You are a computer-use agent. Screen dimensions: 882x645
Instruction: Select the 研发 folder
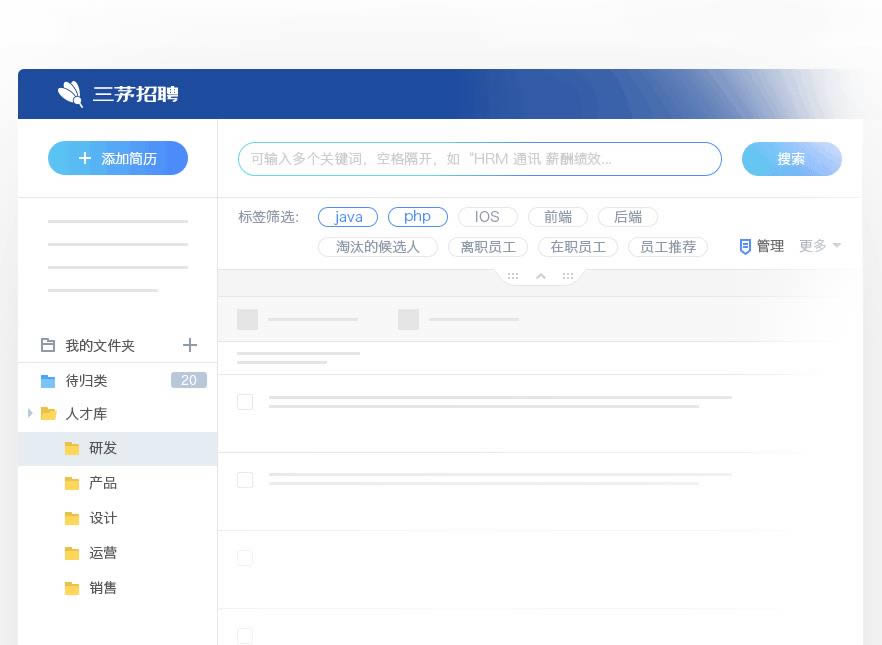click(x=103, y=448)
